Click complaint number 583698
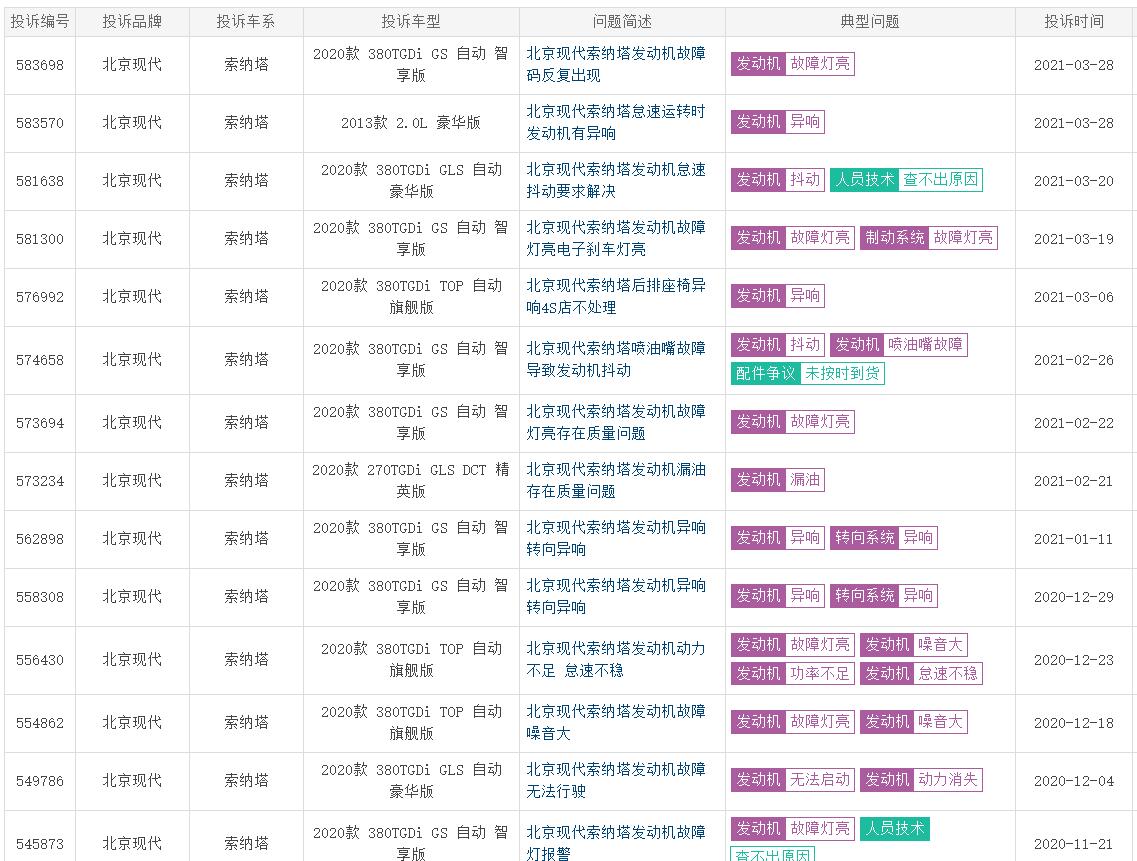The width and height of the screenshot is (1137, 861). click(40, 65)
